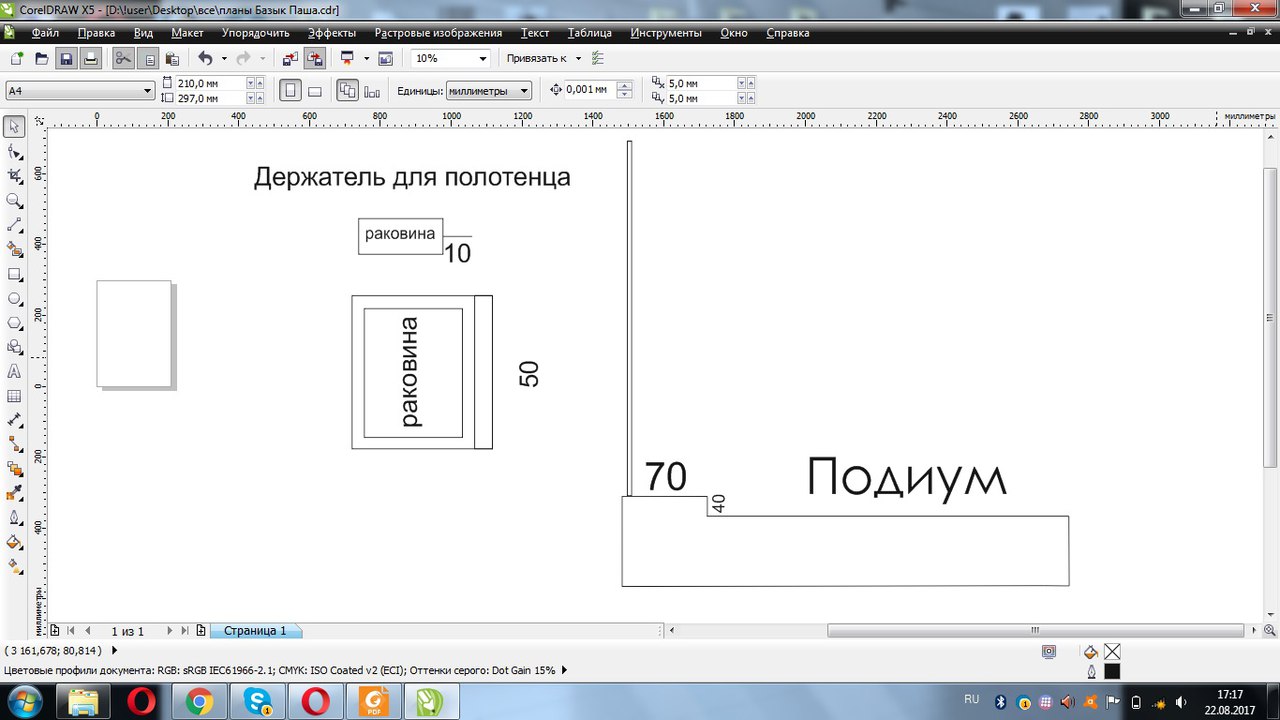Click the black outline color swatch
The width and height of the screenshot is (1280, 720).
(x=1112, y=672)
